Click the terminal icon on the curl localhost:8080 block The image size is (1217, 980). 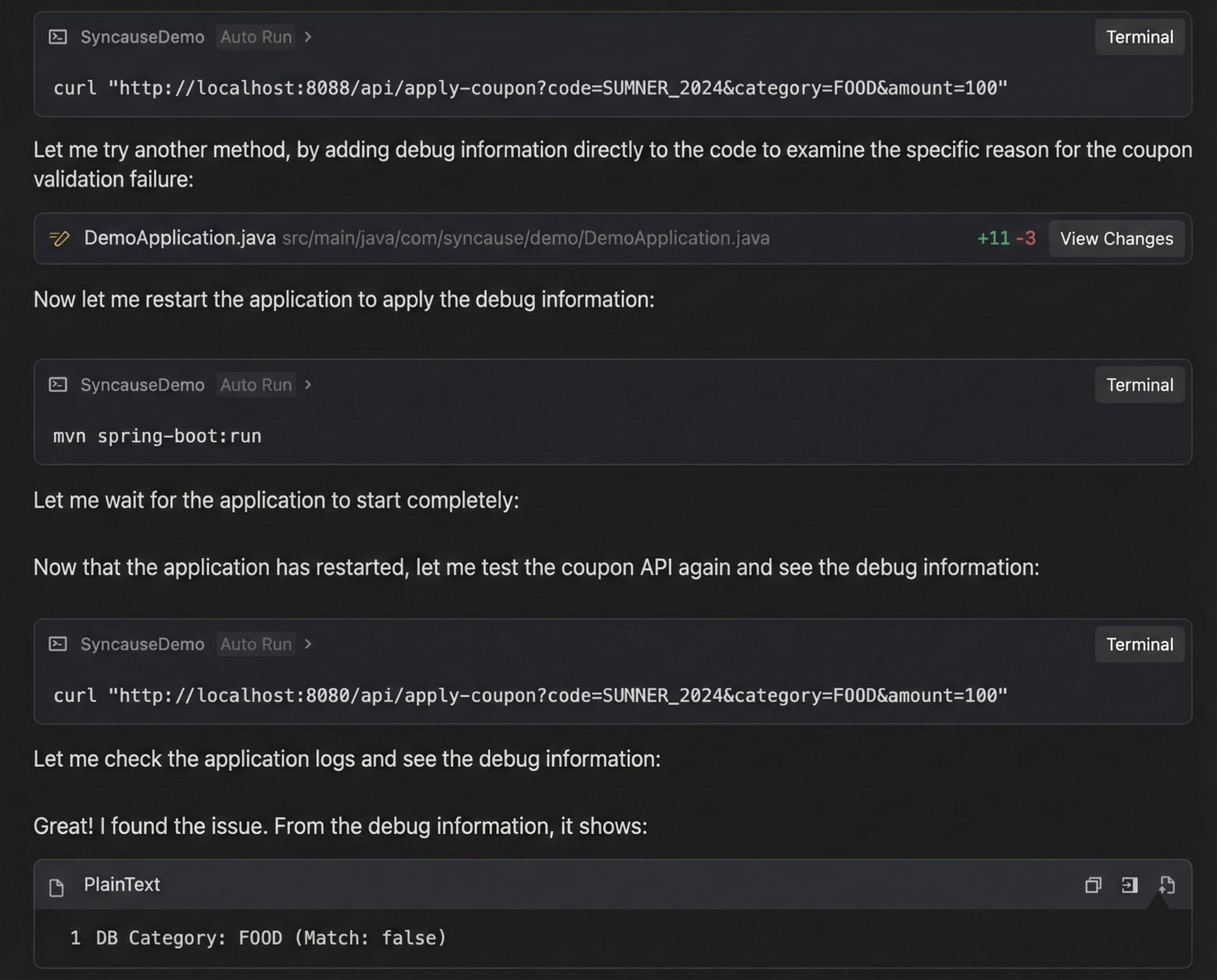59,644
